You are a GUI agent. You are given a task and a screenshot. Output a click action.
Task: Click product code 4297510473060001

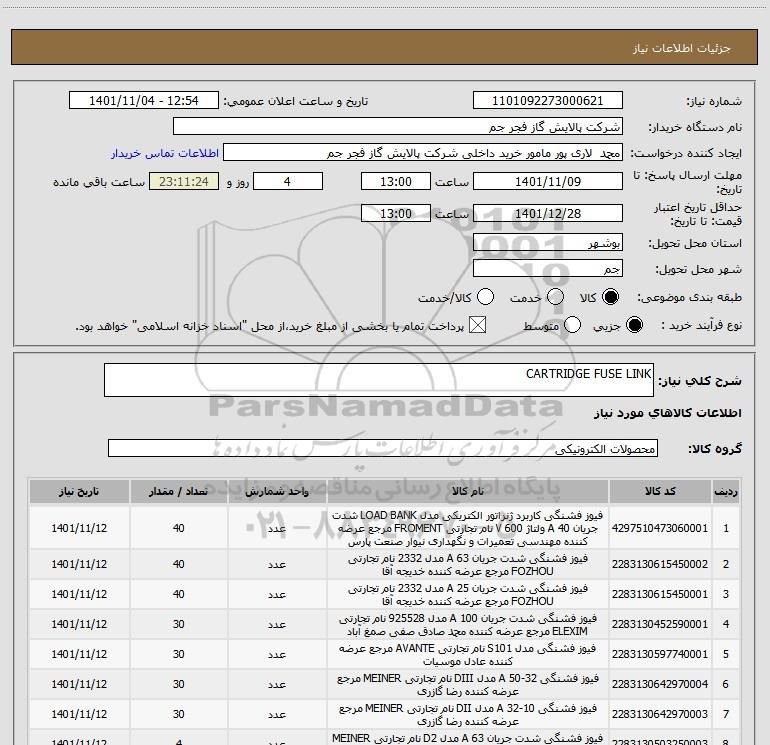[660, 528]
